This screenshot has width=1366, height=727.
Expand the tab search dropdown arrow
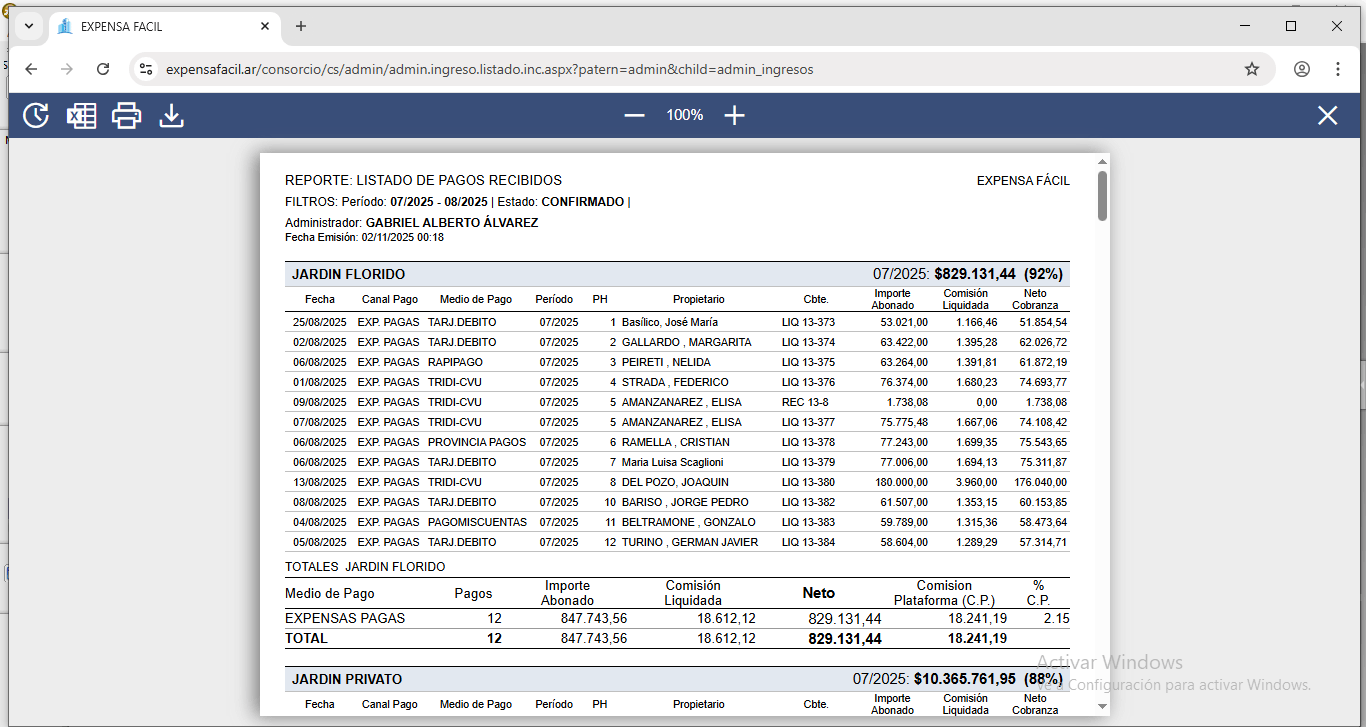pyautogui.click(x=29, y=26)
